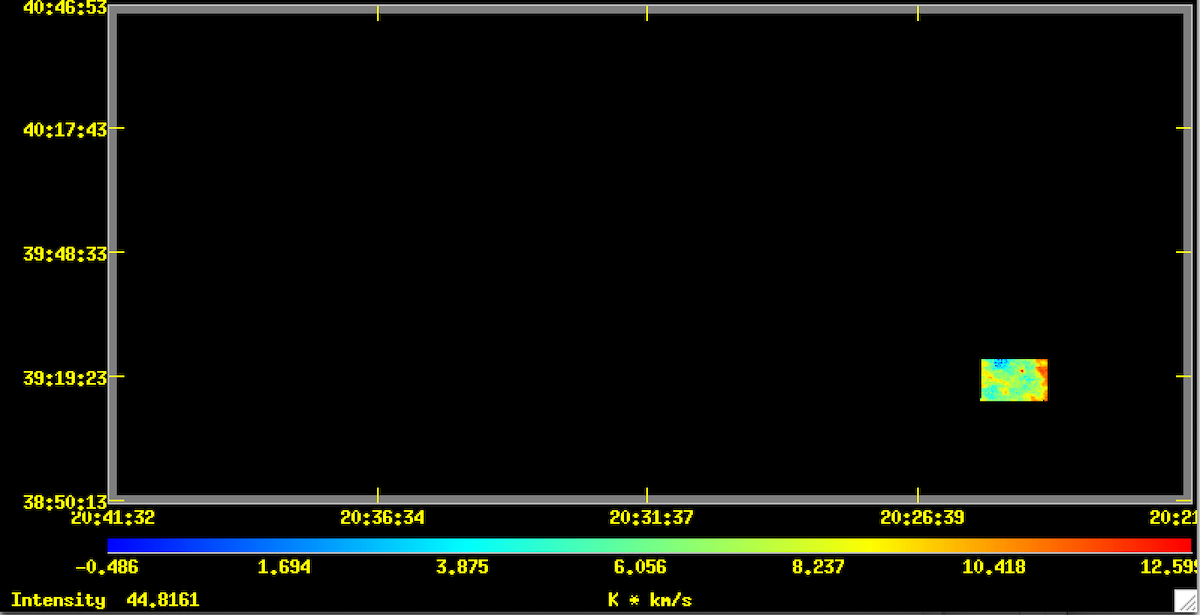The width and height of the screenshot is (1200, 615).
Task: Click the color bar value 3.875
Action: [x=462, y=568]
